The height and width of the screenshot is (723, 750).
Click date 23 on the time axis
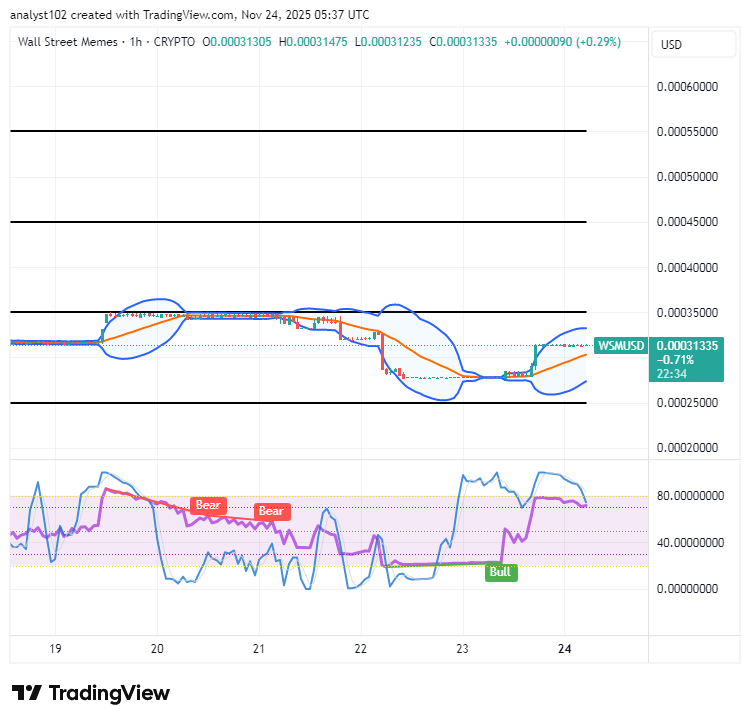(463, 649)
